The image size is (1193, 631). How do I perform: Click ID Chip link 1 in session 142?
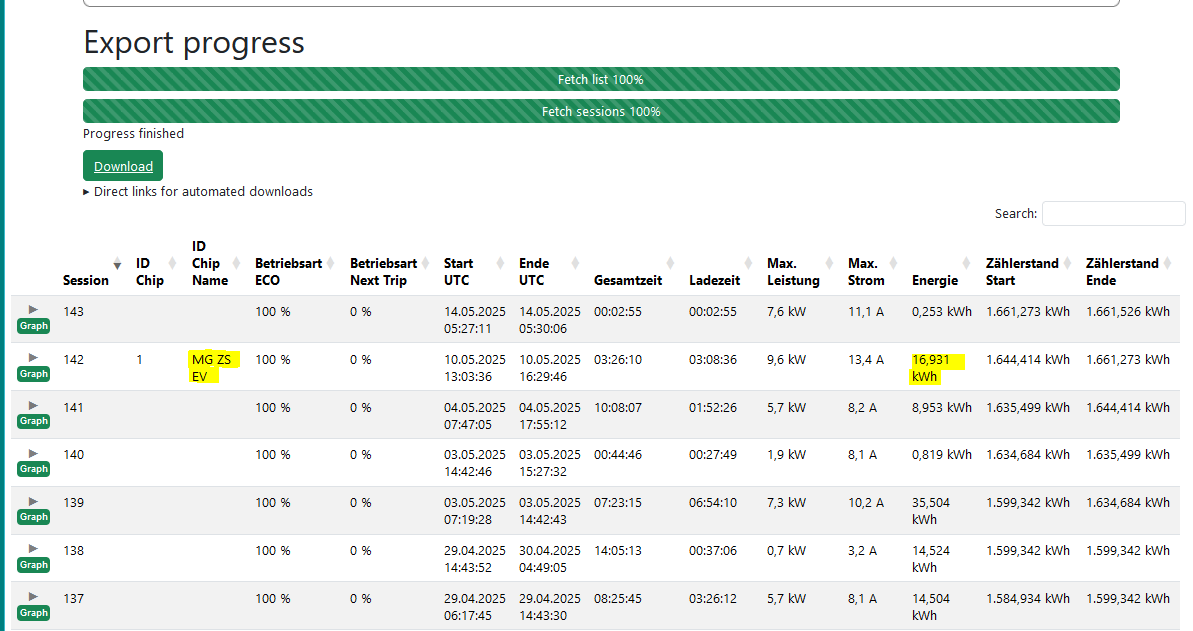click(140, 359)
